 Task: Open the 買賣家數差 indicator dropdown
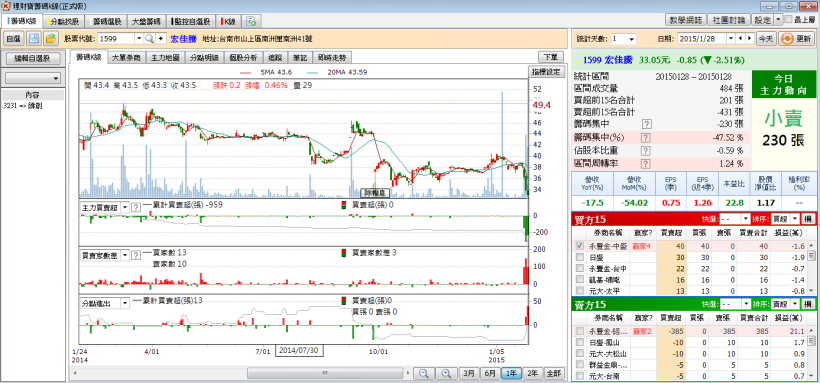pos(124,255)
